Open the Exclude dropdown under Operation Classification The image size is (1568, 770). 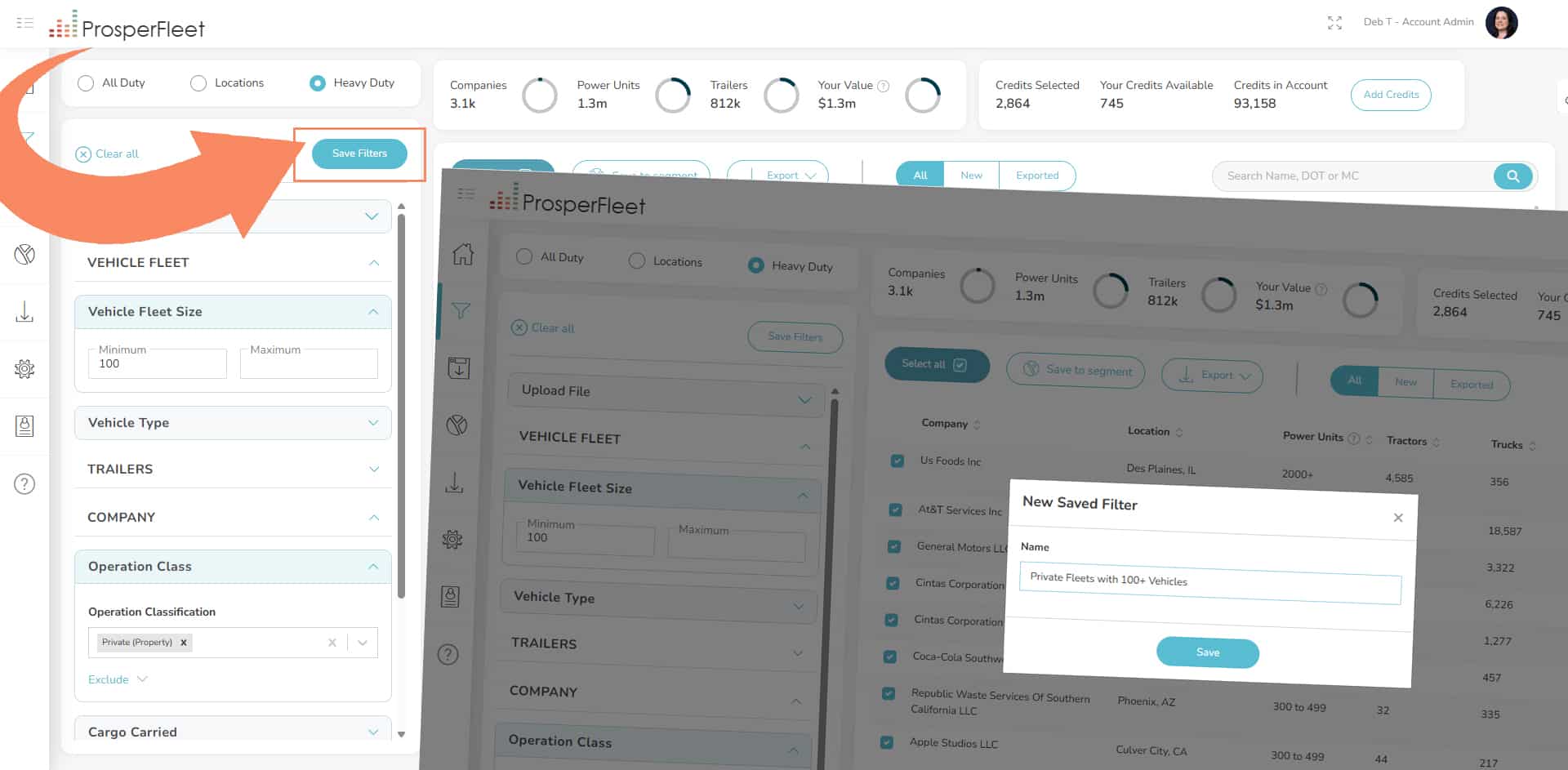[118, 679]
